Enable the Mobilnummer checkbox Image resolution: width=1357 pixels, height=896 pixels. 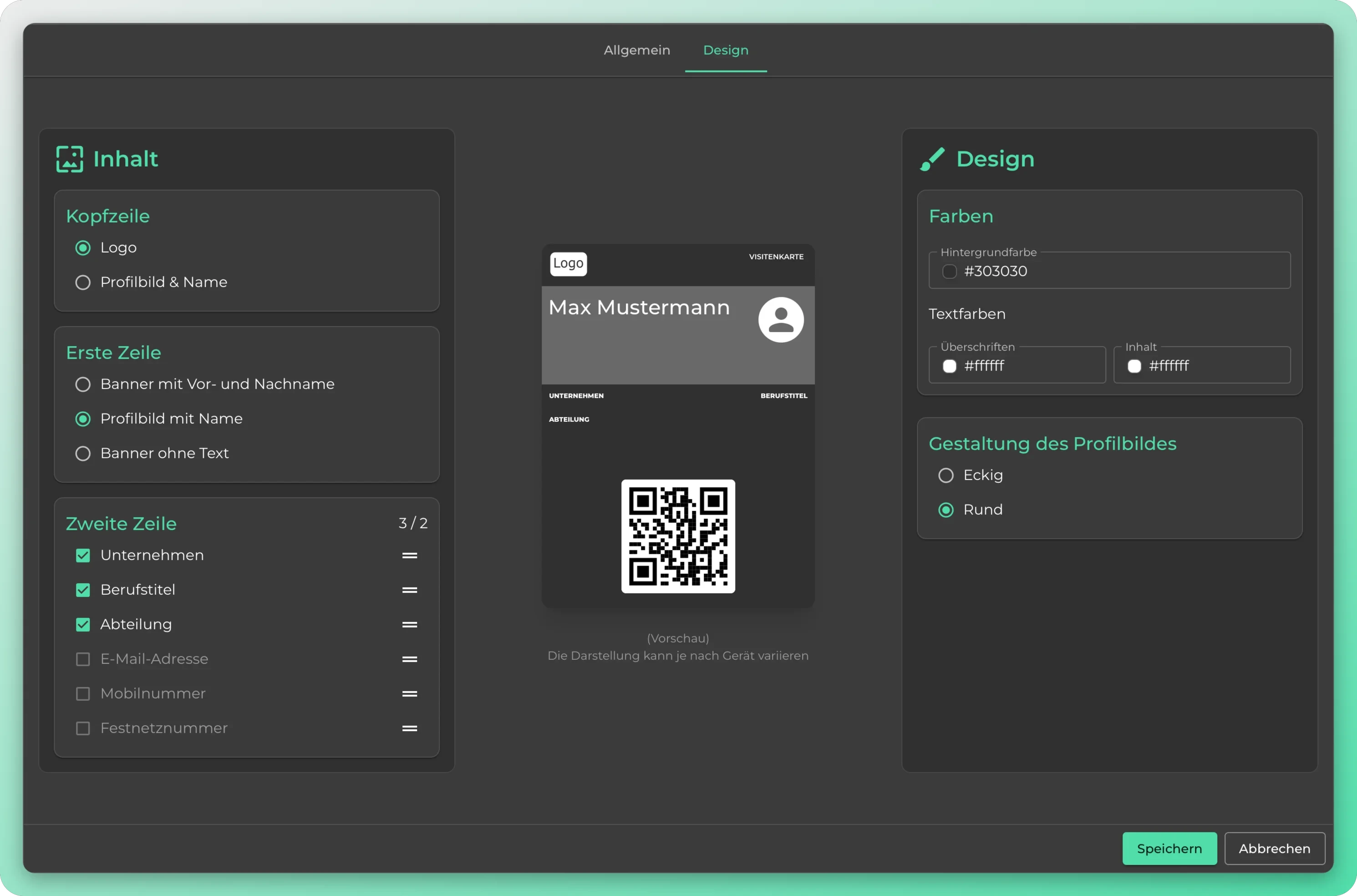(x=83, y=694)
